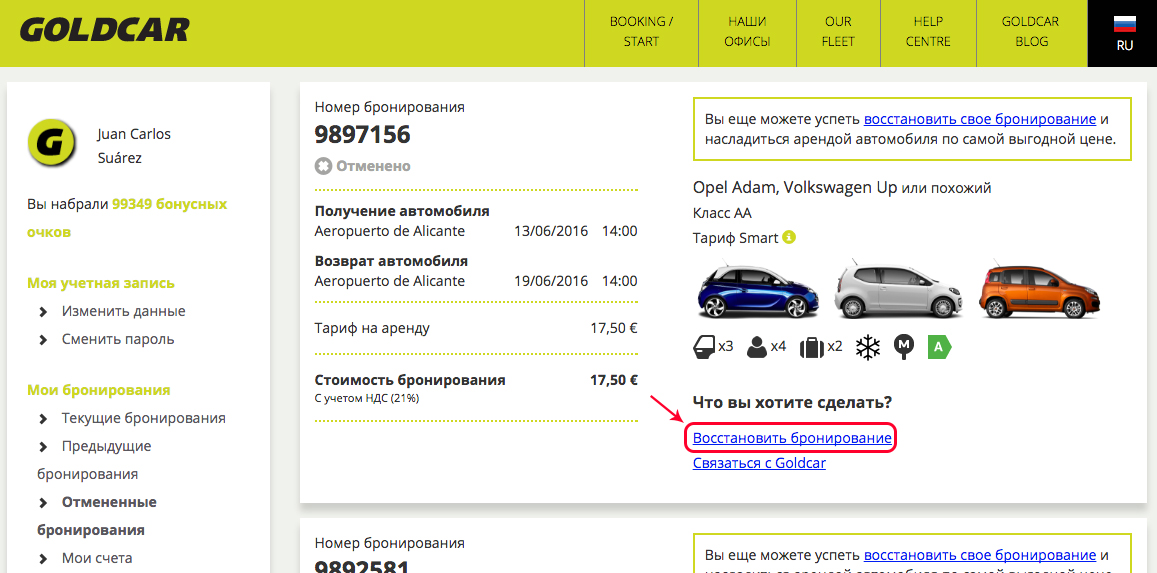Image resolution: width=1157 pixels, height=573 pixels.
Task: Click the air conditioning snowflake icon
Action: click(x=868, y=347)
